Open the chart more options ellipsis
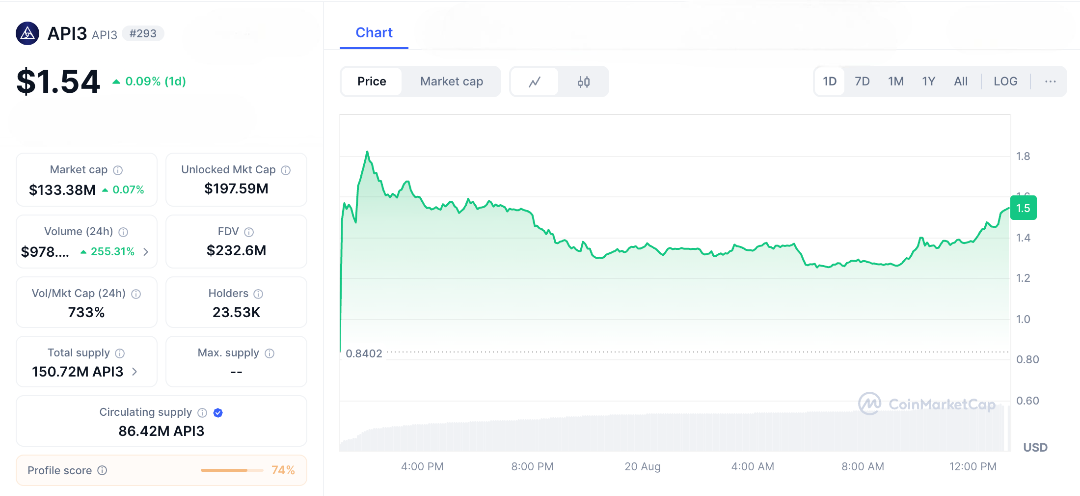The width and height of the screenshot is (1080, 496). (1050, 81)
